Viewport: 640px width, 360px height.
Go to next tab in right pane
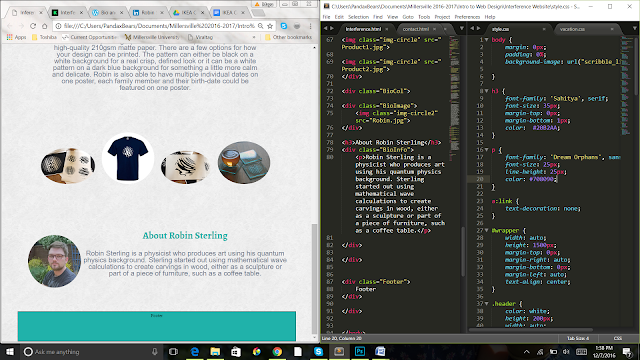(x=479, y=29)
